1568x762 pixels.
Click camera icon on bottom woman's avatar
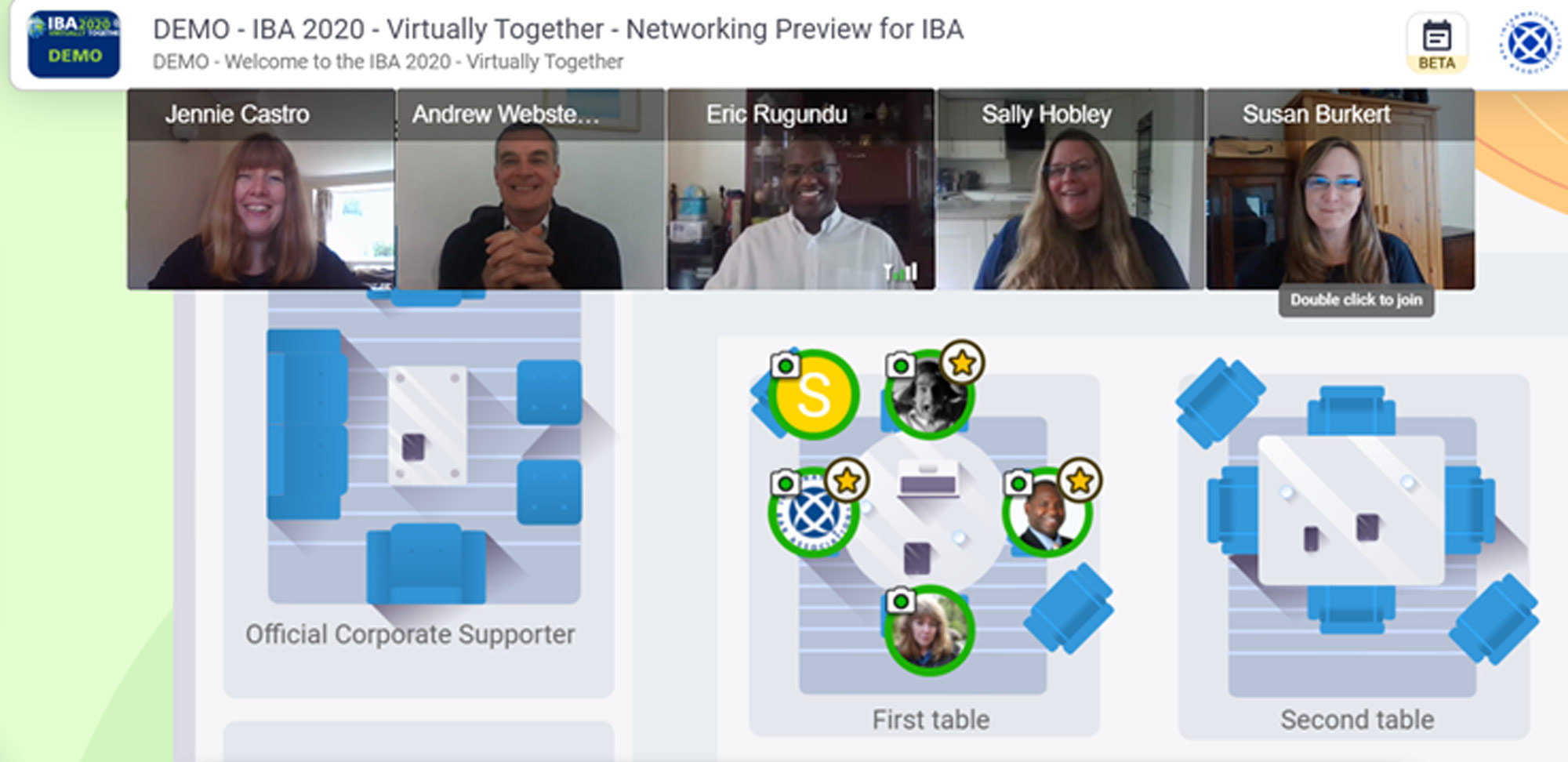point(901,601)
